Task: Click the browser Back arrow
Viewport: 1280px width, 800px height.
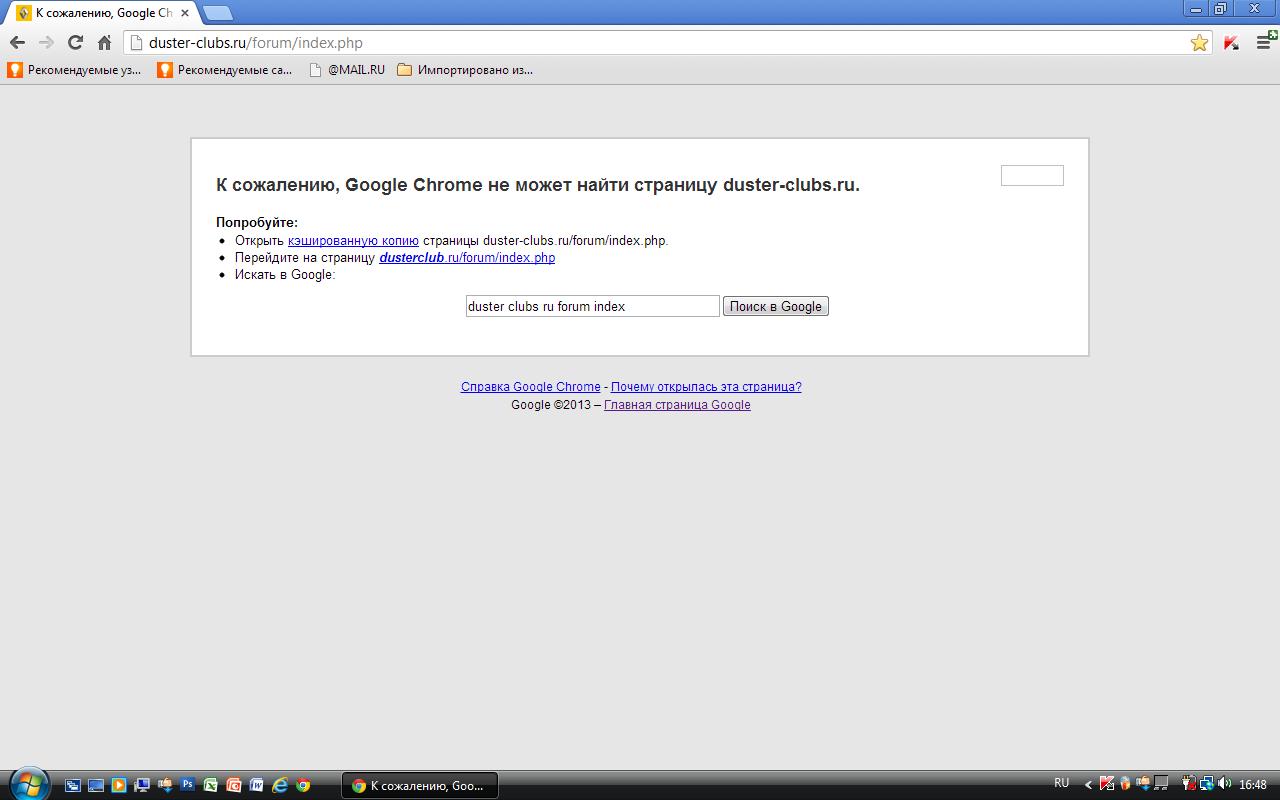Action: click(17, 42)
